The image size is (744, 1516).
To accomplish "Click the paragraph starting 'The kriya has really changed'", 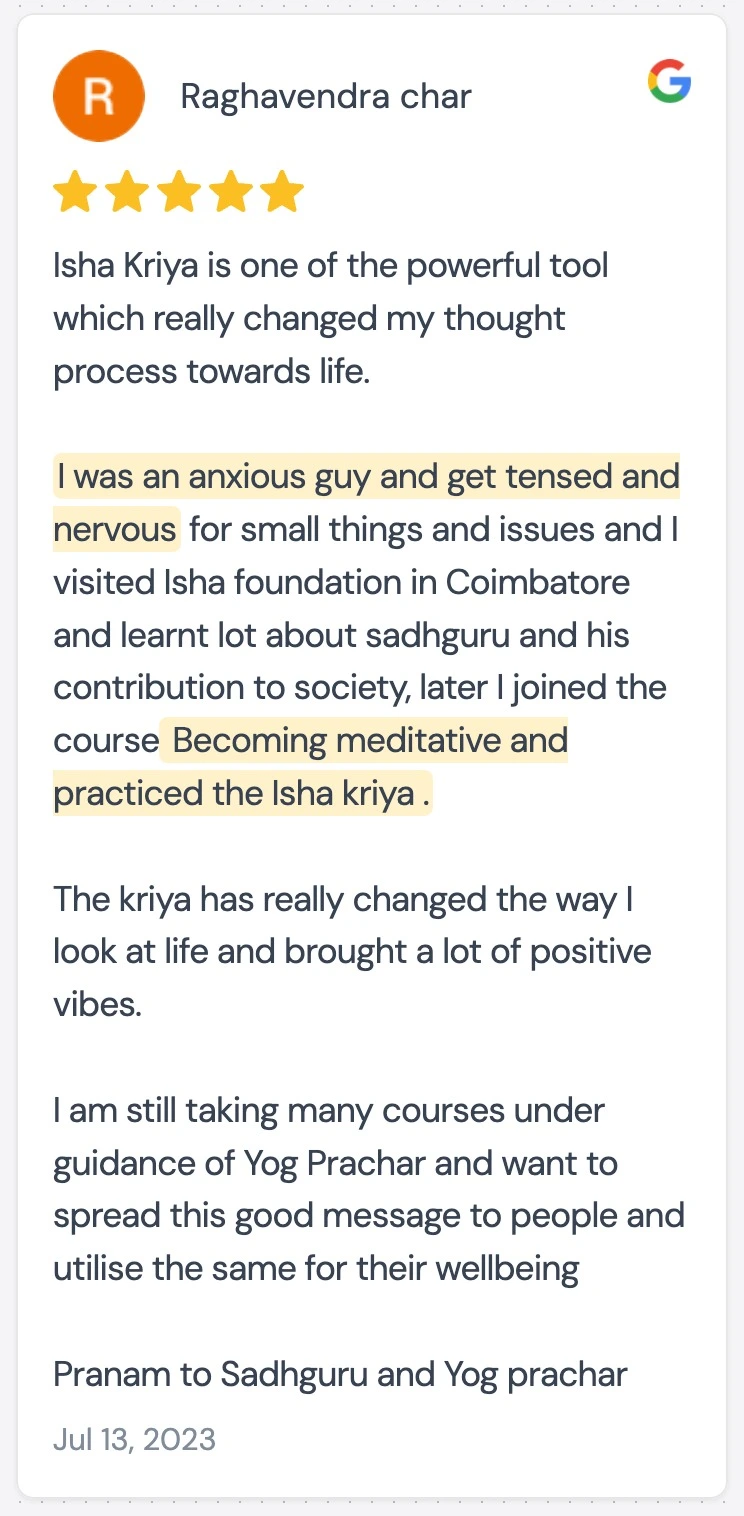I will [343, 899].
